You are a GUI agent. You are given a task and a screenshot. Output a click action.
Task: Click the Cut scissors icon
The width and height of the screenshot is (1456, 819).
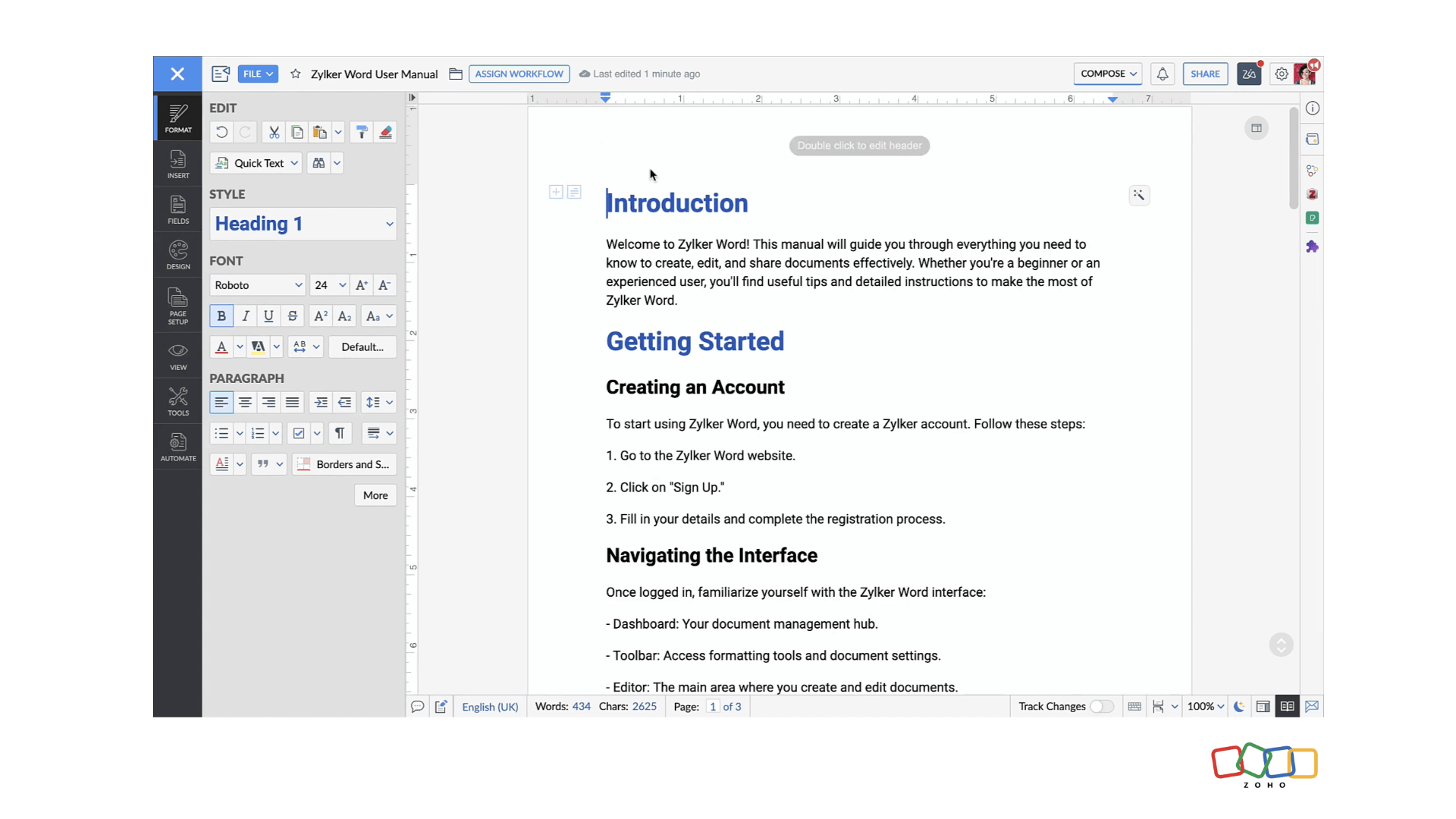[274, 133]
